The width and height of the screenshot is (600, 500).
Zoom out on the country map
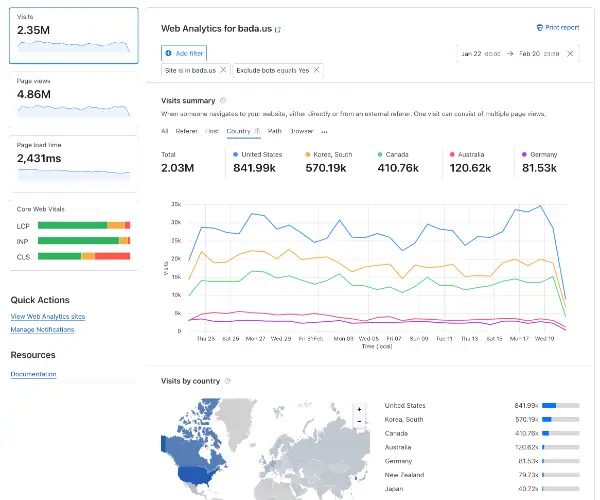point(359,422)
